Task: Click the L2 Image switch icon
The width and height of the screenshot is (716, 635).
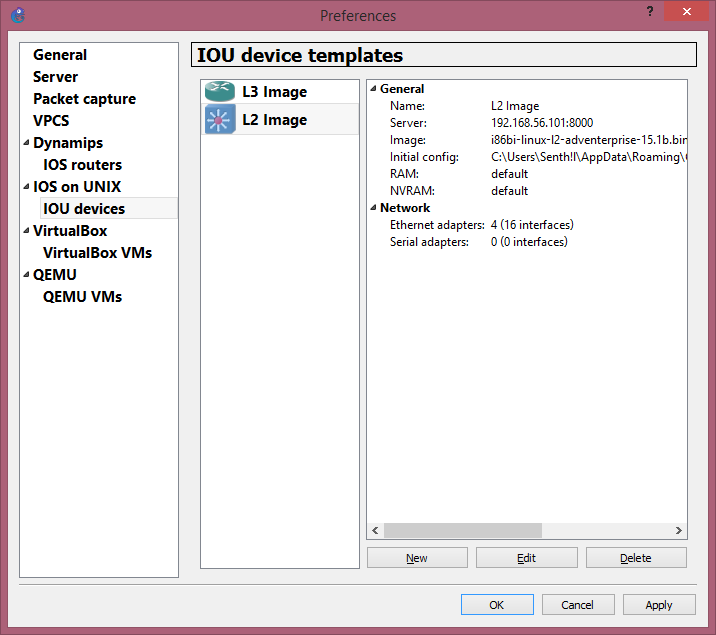Action: [220, 119]
